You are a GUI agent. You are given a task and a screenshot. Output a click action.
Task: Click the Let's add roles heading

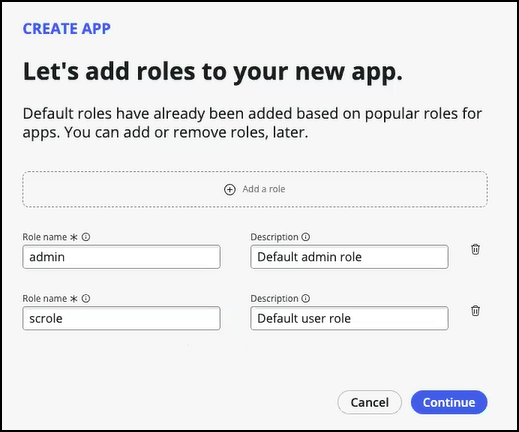coord(213,72)
